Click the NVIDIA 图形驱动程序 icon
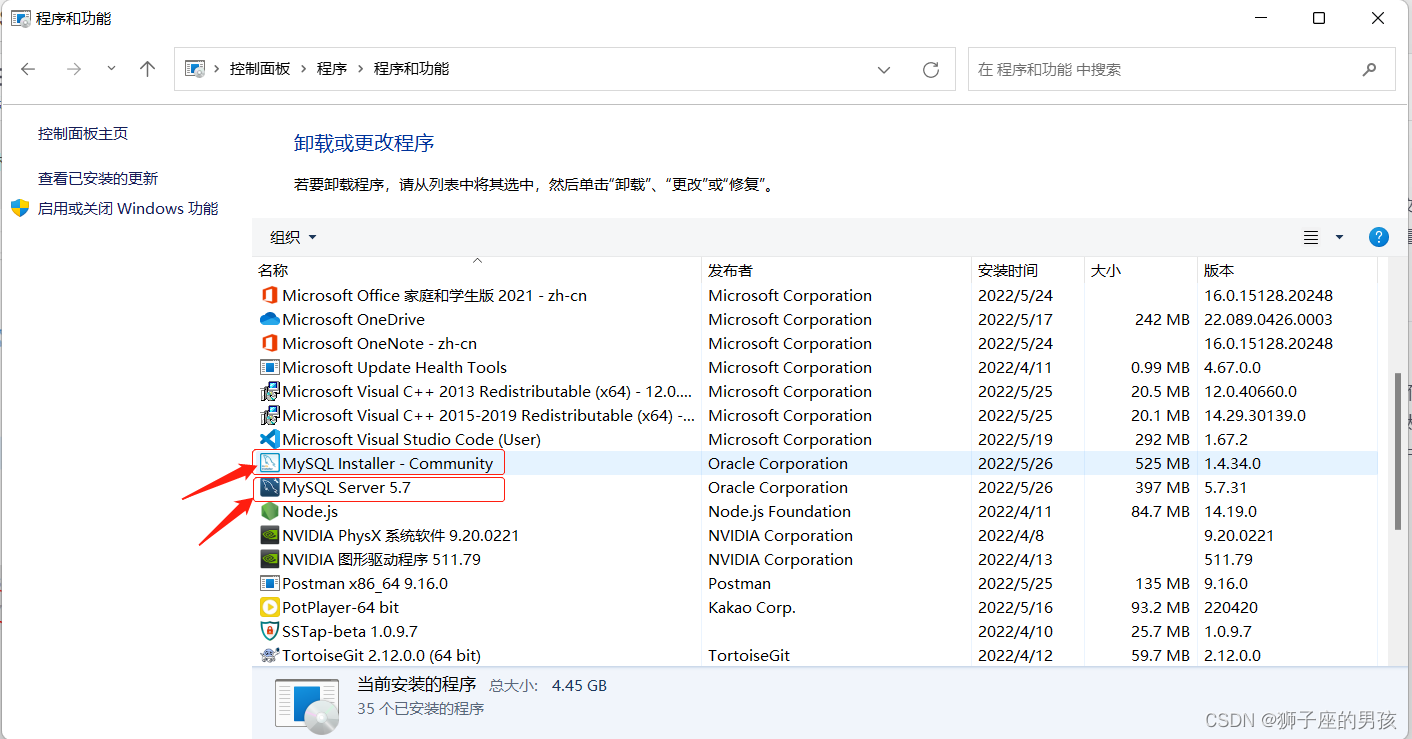Viewport: 1412px width, 739px height. [x=269, y=559]
